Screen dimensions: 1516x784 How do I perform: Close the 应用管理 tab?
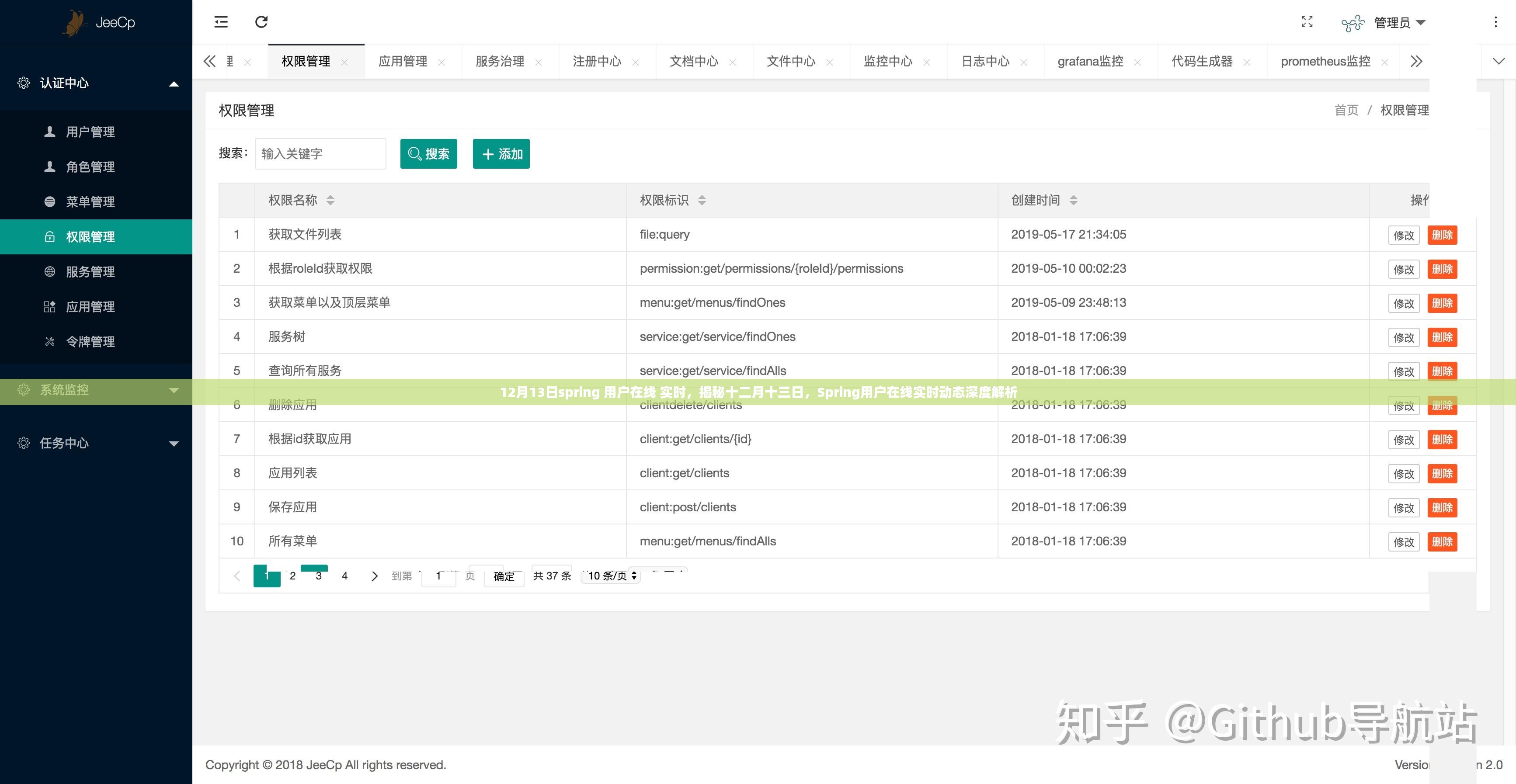tap(442, 62)
